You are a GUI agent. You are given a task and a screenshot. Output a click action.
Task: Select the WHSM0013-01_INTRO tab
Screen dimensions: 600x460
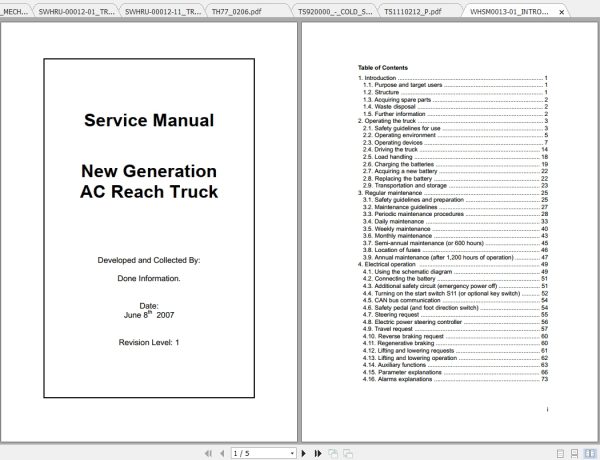pos(509,12)
